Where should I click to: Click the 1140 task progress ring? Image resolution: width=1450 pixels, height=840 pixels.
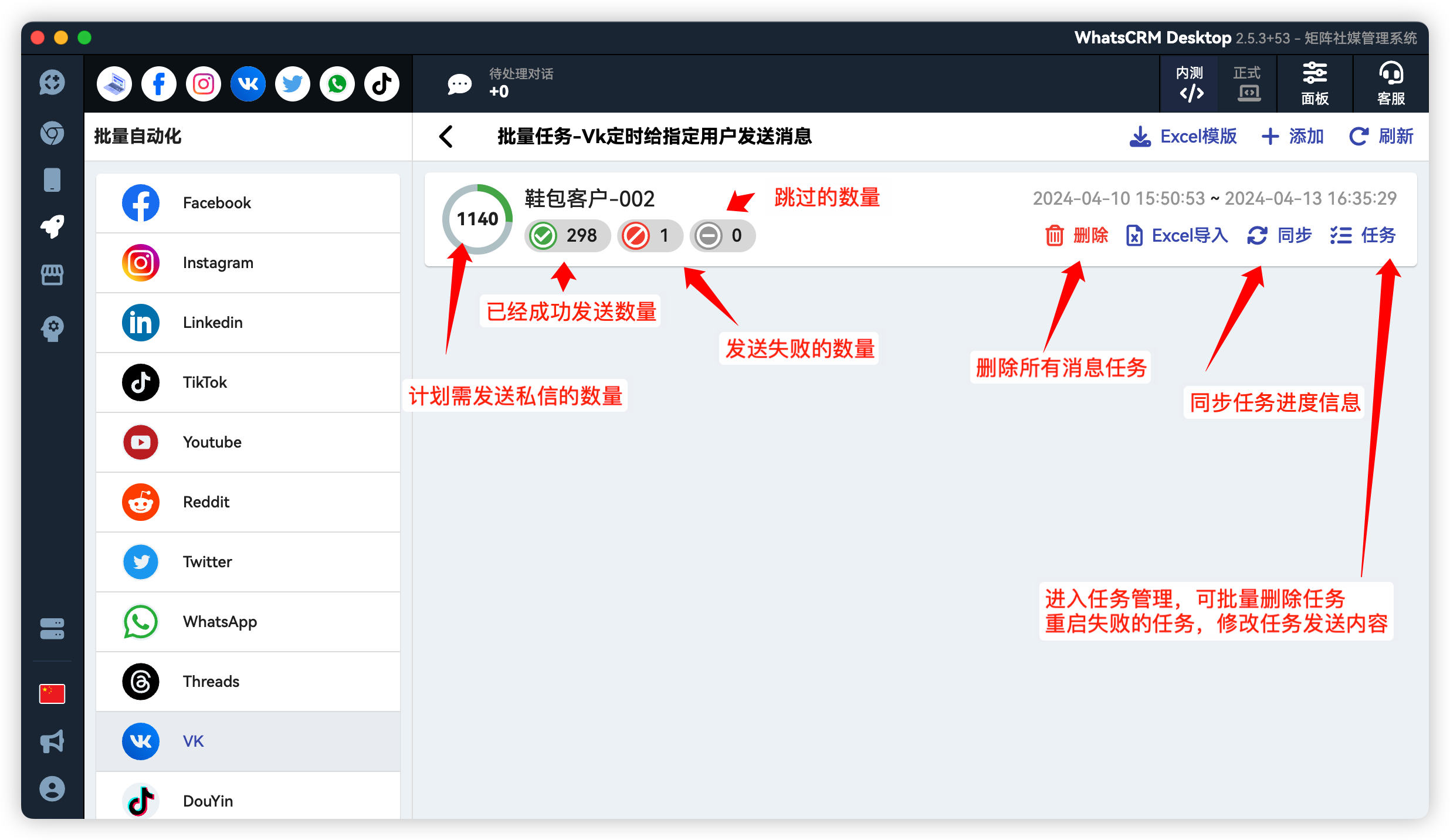[x=476, y=219]
